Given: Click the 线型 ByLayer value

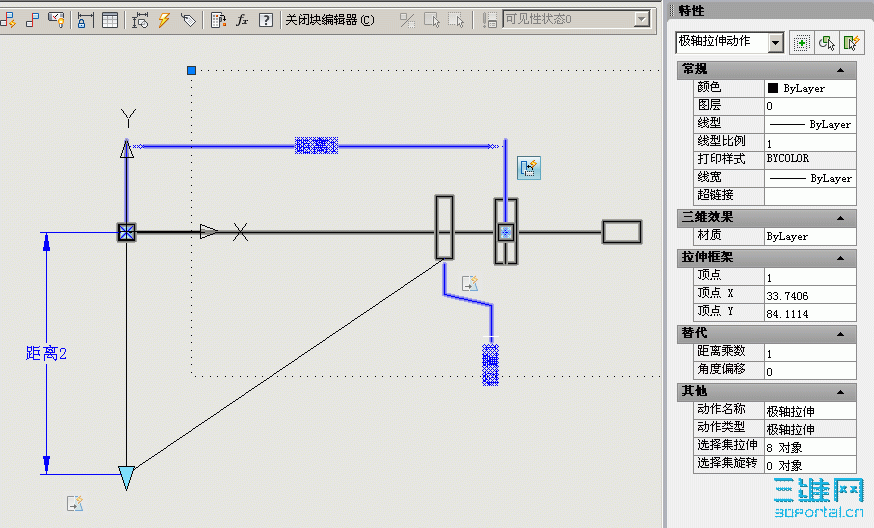Looking at the screenshot, I should tap(810, 124).
